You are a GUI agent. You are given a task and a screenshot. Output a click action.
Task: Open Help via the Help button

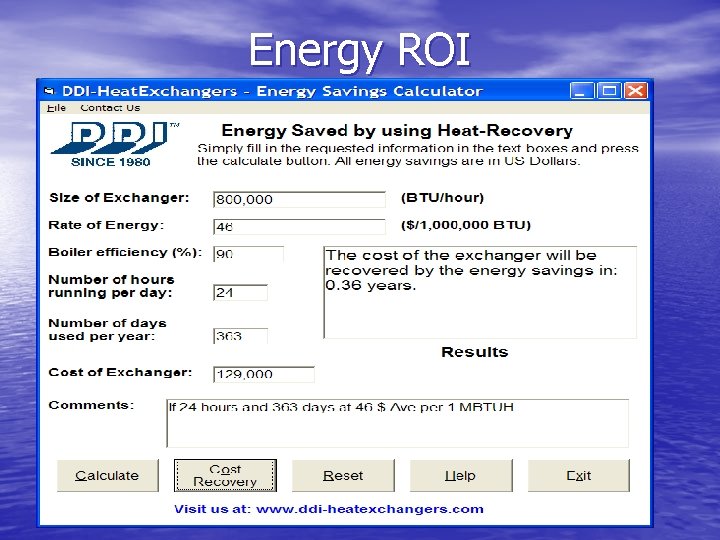(461, 475)
